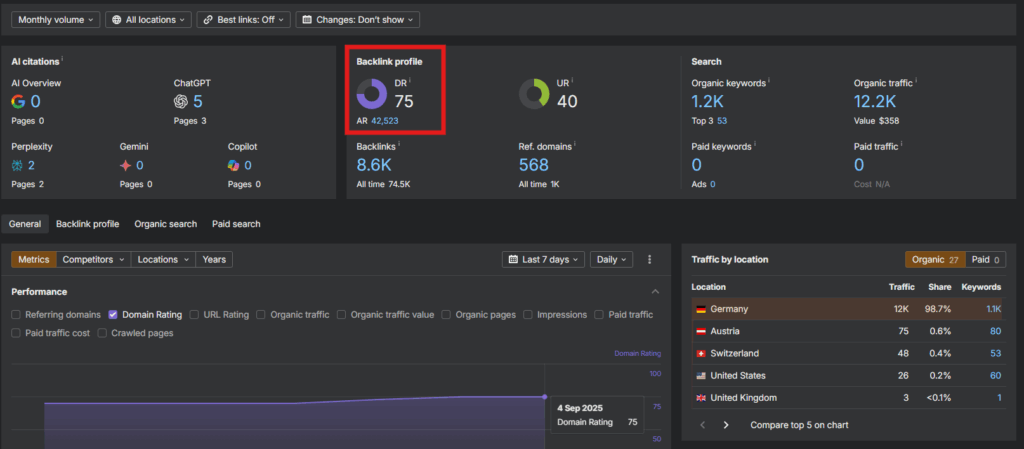This screenshot has width=1024, height=449.
Task: Click the Gemini sparkle icon
Action: click(x=125, y=166)
